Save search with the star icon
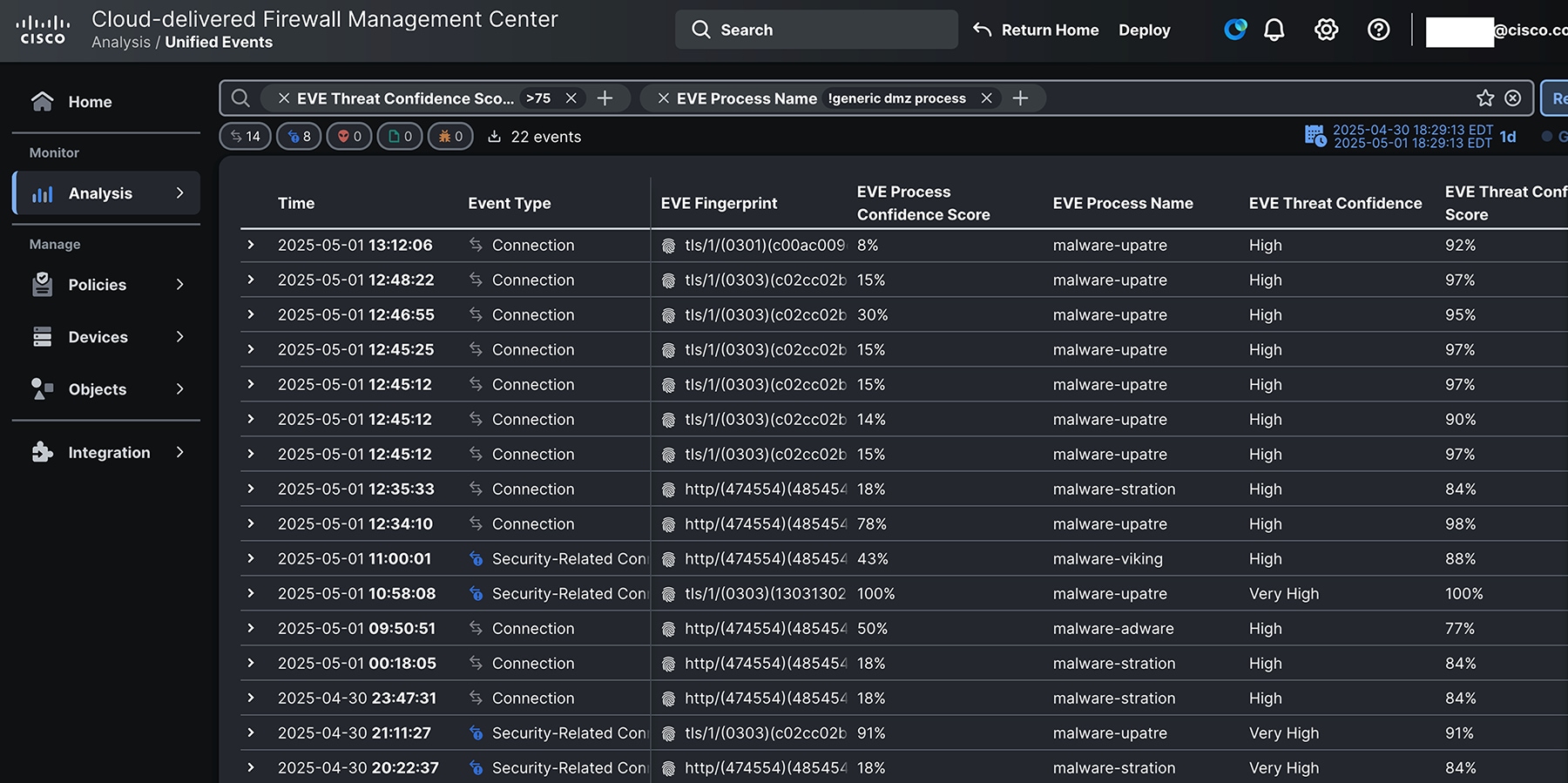Screen dimensions: 1568x783 coord(1485,98)
